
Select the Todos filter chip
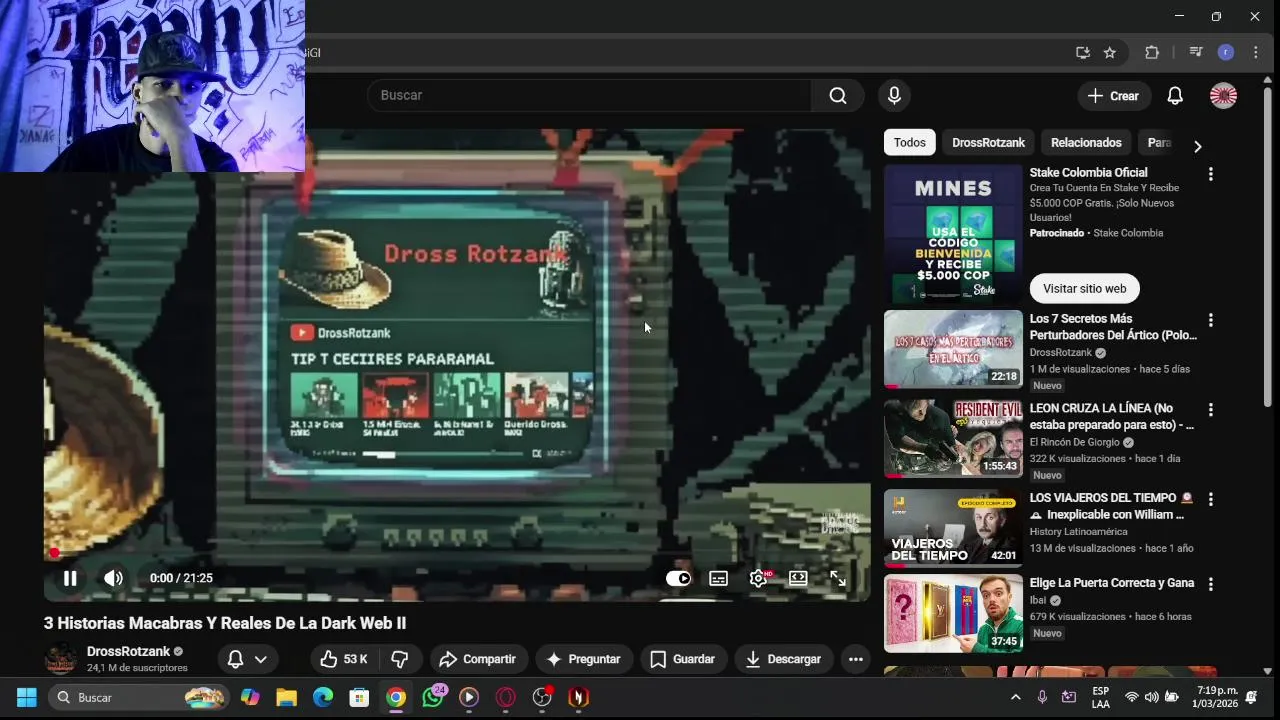click(910, 142)
